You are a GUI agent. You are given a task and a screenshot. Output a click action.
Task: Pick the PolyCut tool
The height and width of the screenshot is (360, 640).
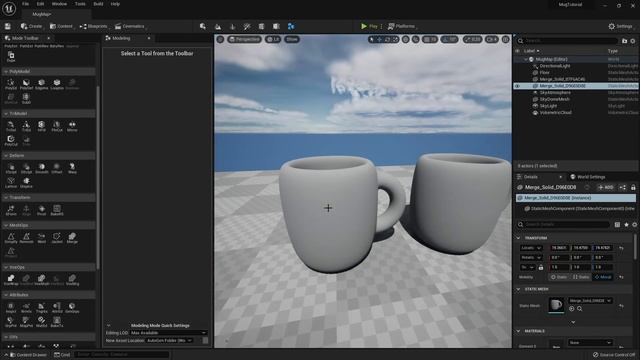(11, 141)
